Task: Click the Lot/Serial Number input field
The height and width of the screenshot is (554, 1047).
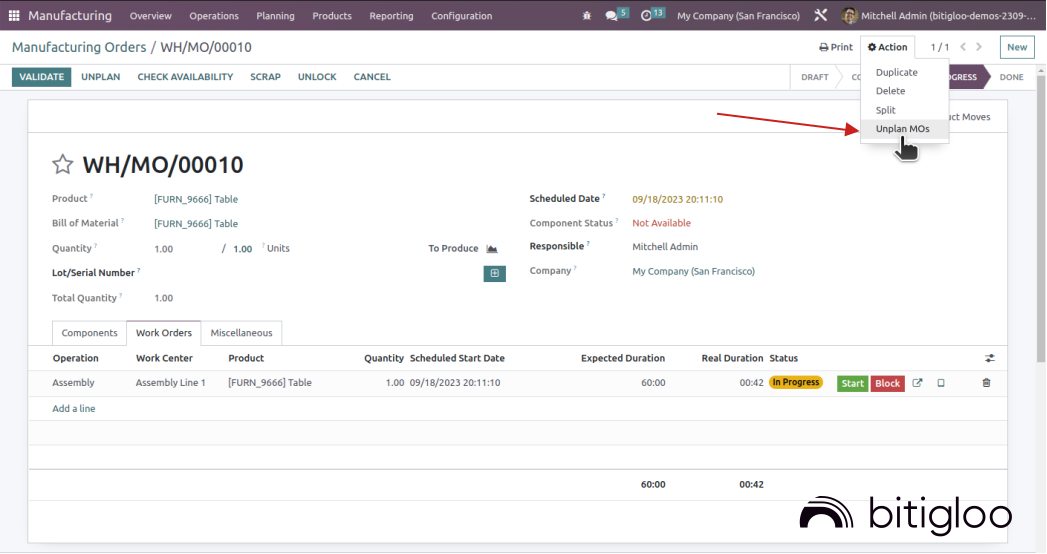Action: click(x=317, y=273)
